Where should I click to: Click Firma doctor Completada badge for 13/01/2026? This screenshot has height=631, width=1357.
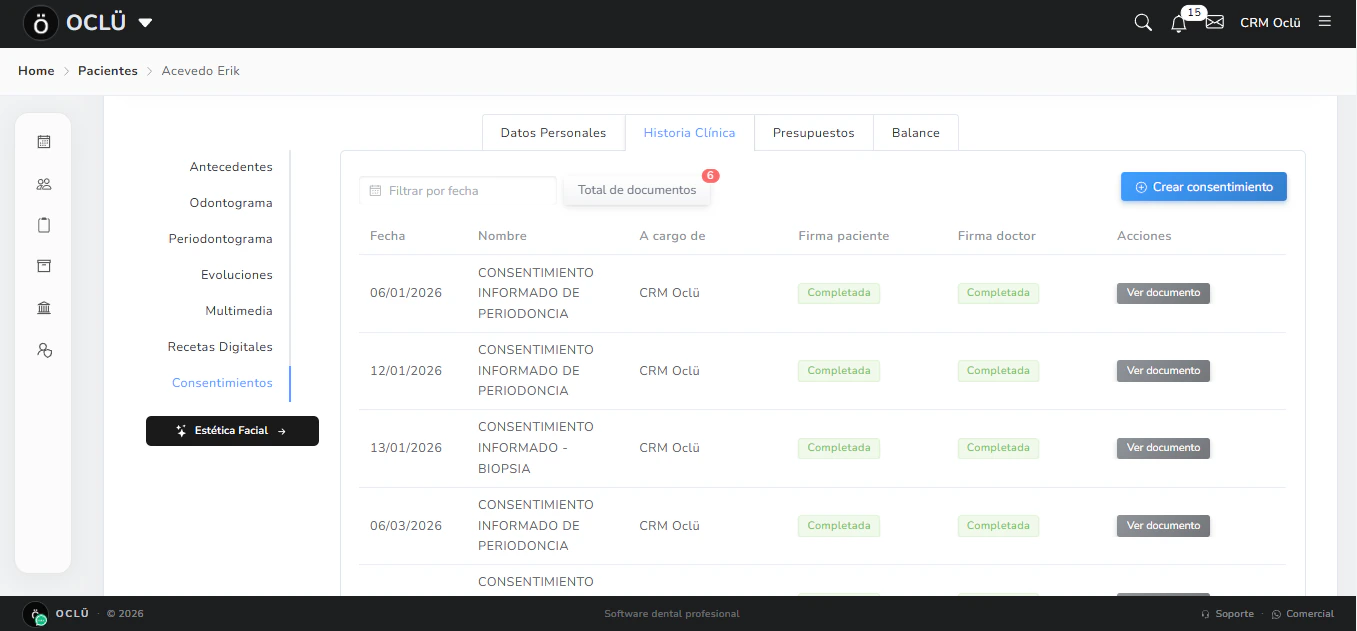pos(998,448)
